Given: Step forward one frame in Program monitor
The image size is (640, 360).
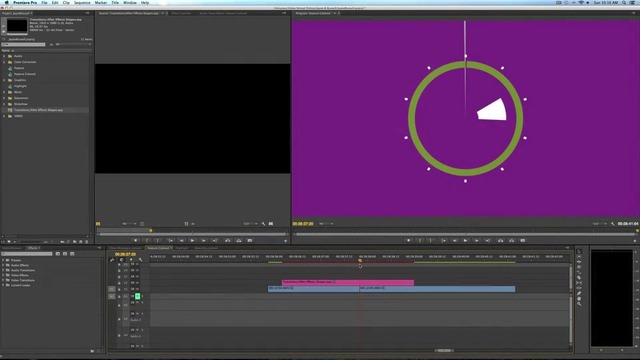Looking at the screenshot, I should pyautogui.click(x=476, y=240).
